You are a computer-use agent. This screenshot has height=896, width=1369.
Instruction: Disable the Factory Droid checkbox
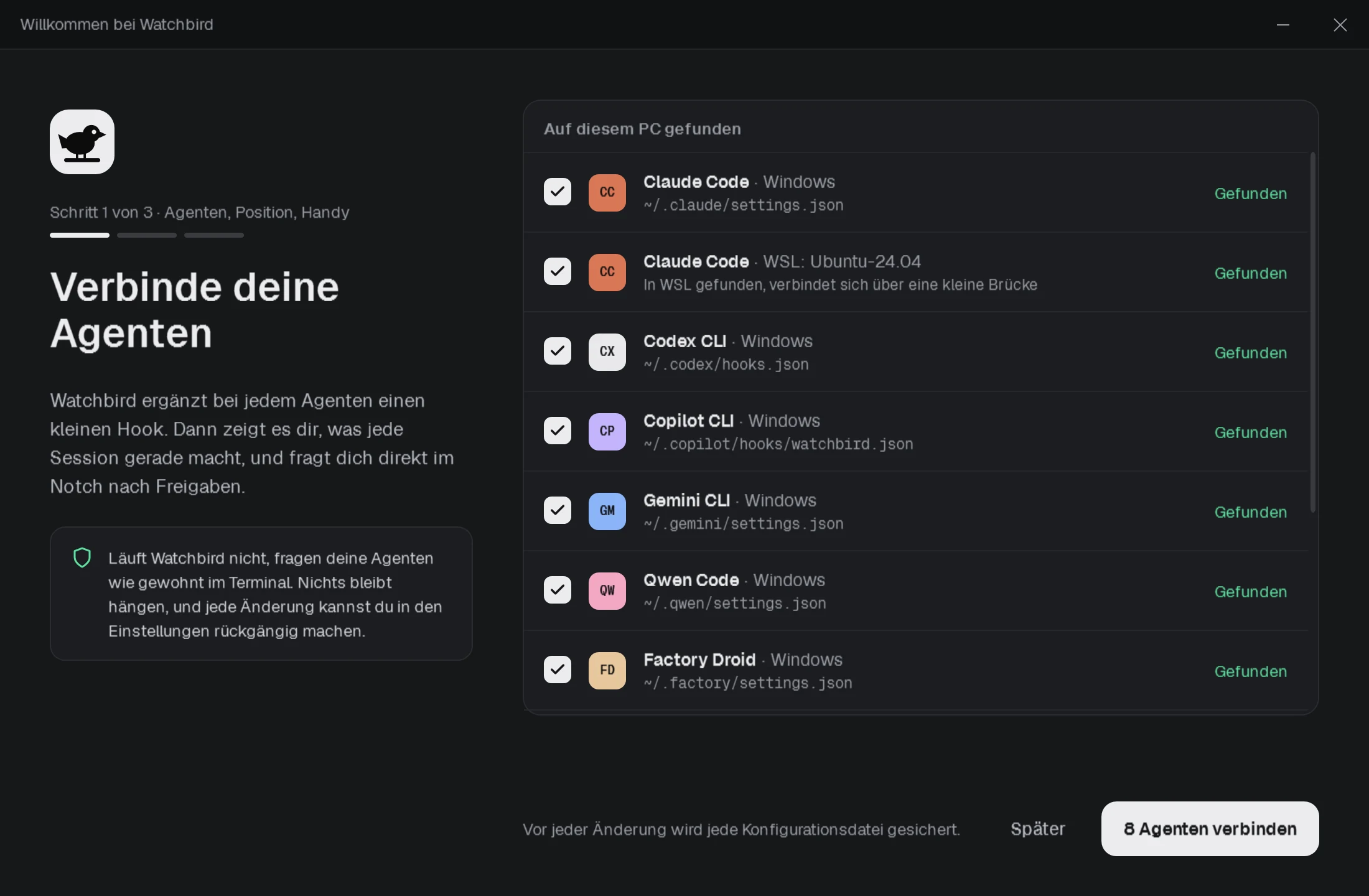(x=558, y=670)
